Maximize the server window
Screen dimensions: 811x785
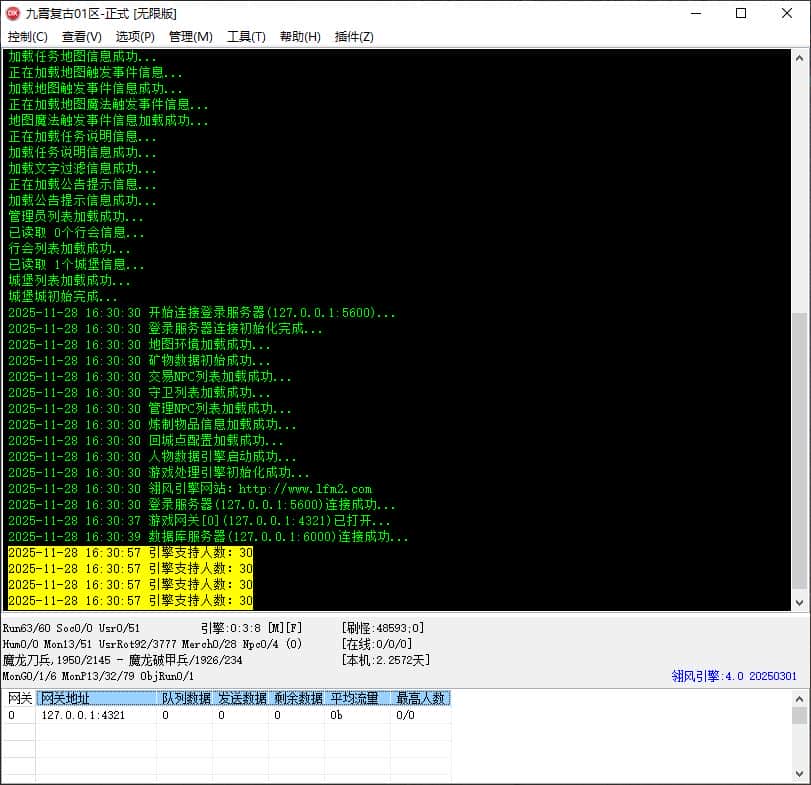click(x=741, y=13)
